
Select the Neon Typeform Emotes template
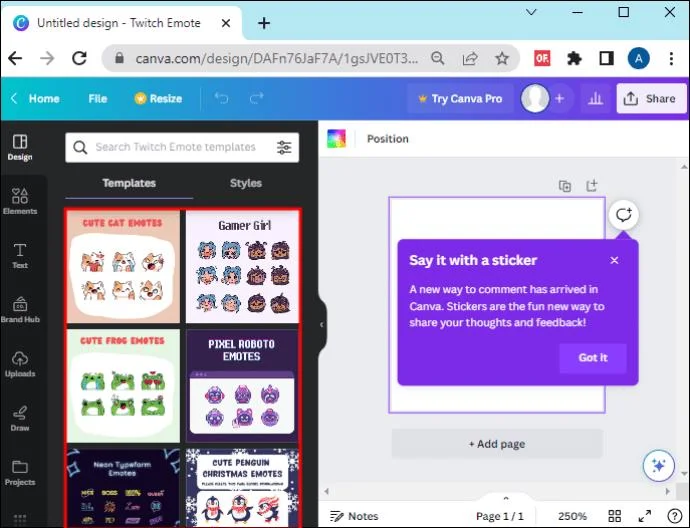tap(124, 488)
